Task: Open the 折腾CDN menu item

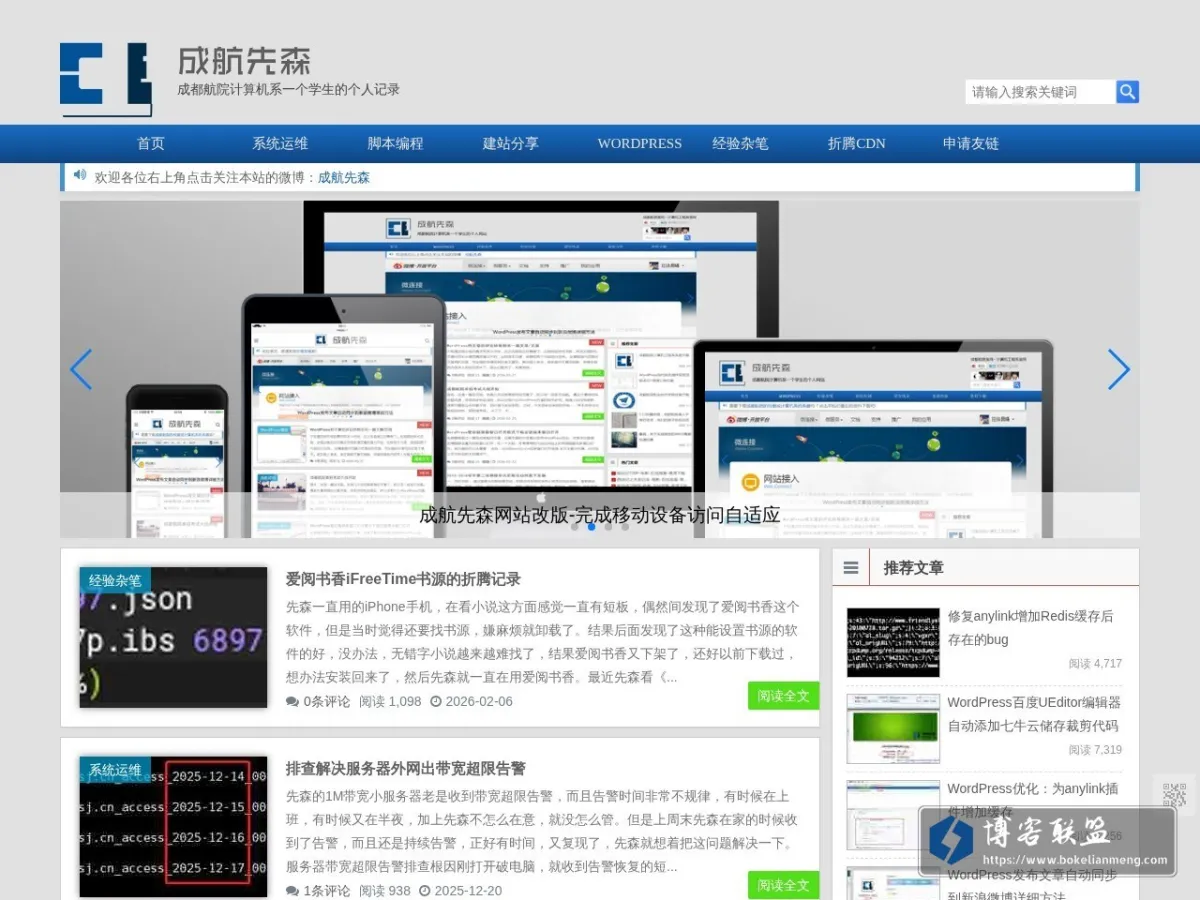Action: click(857, 143)
